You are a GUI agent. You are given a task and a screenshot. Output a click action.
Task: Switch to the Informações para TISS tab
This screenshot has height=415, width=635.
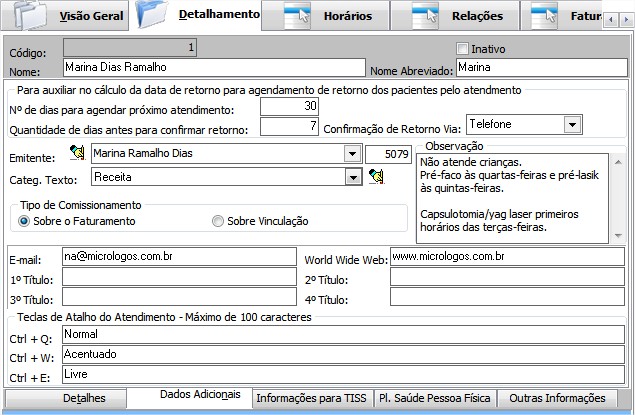[312, 398]
